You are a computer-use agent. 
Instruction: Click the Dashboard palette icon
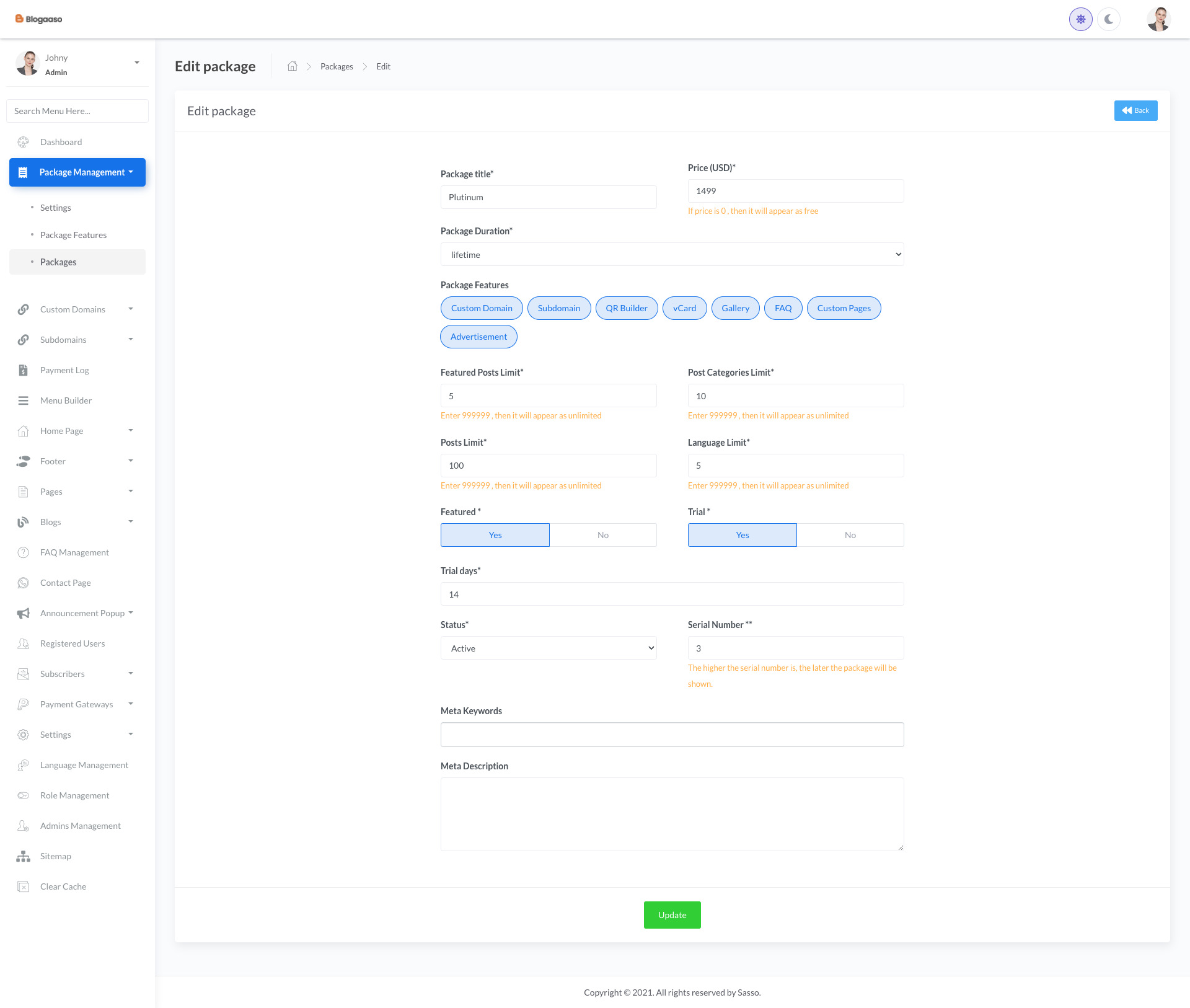[x=23, y=142]
